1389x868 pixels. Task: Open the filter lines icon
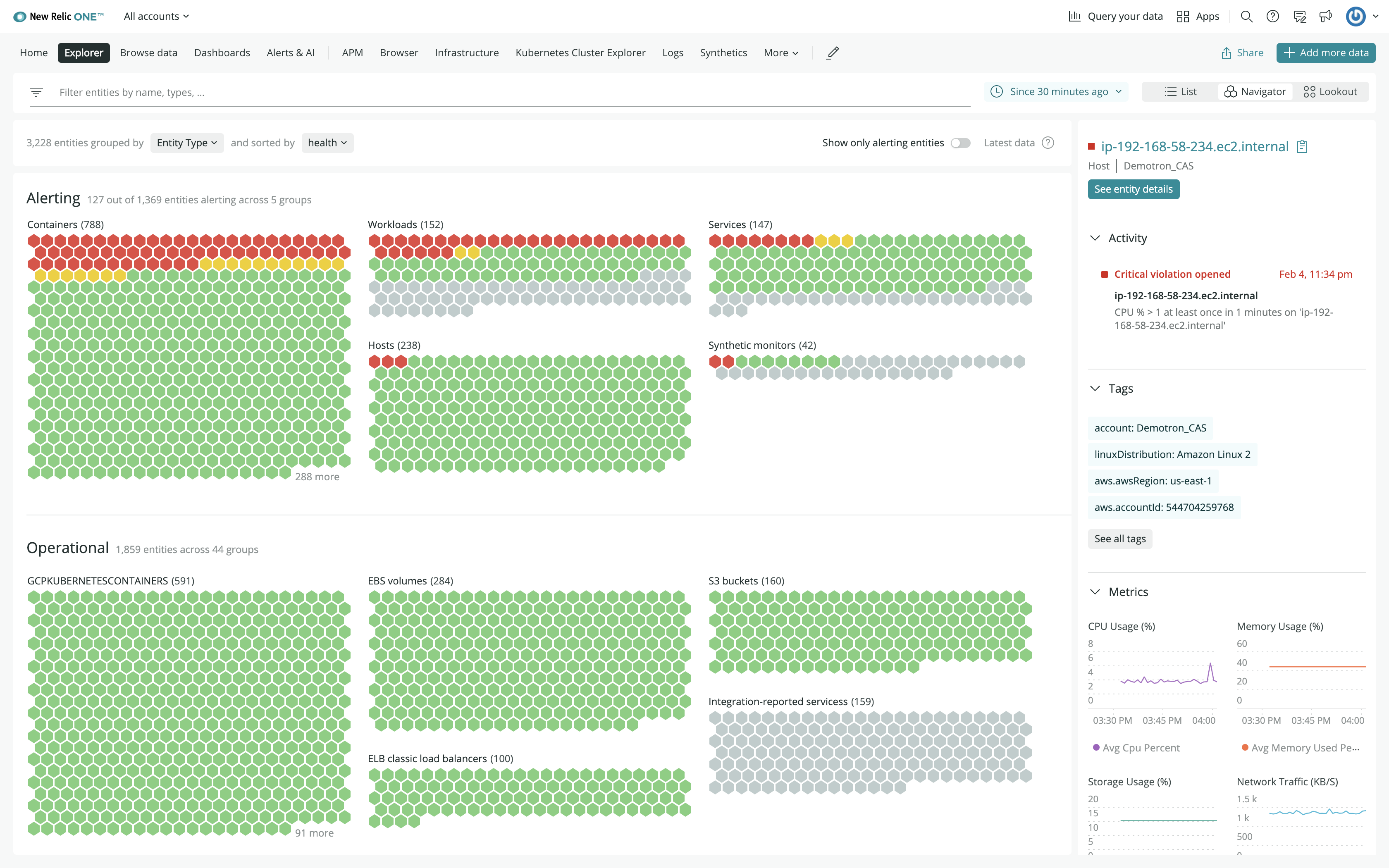(36, 92)
